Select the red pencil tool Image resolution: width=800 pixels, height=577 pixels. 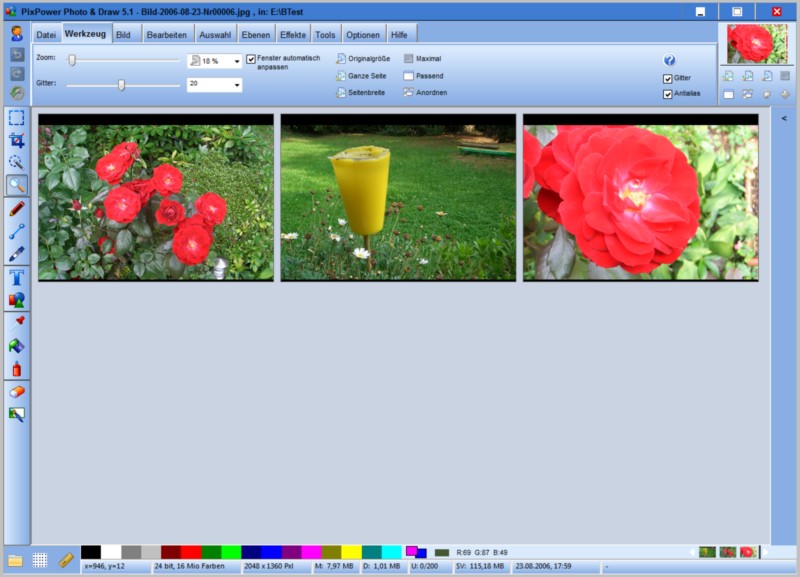coord(16,209)
